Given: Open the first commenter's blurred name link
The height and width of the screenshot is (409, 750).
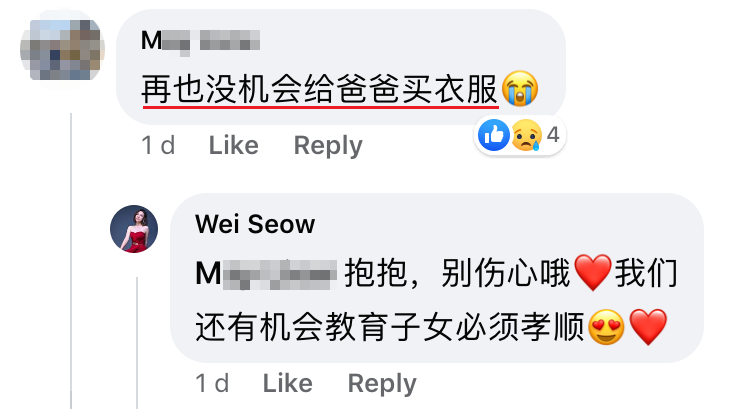Looking at the screenshot, I should [200, 41].
